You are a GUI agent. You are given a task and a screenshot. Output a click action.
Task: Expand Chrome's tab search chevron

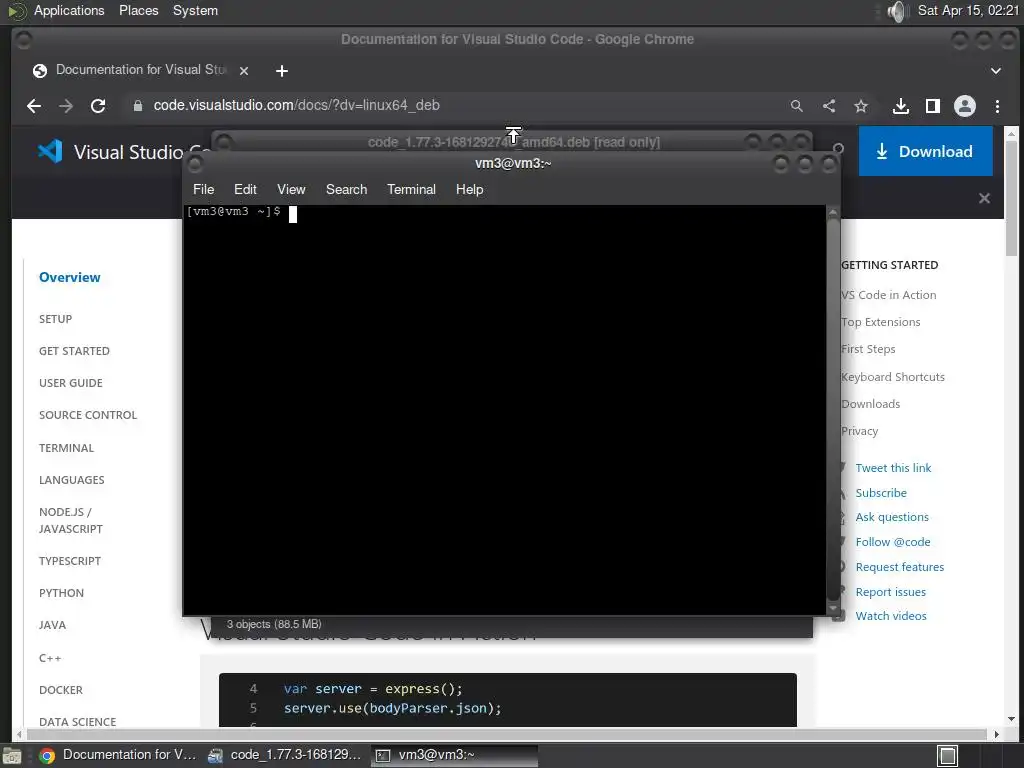995,71
